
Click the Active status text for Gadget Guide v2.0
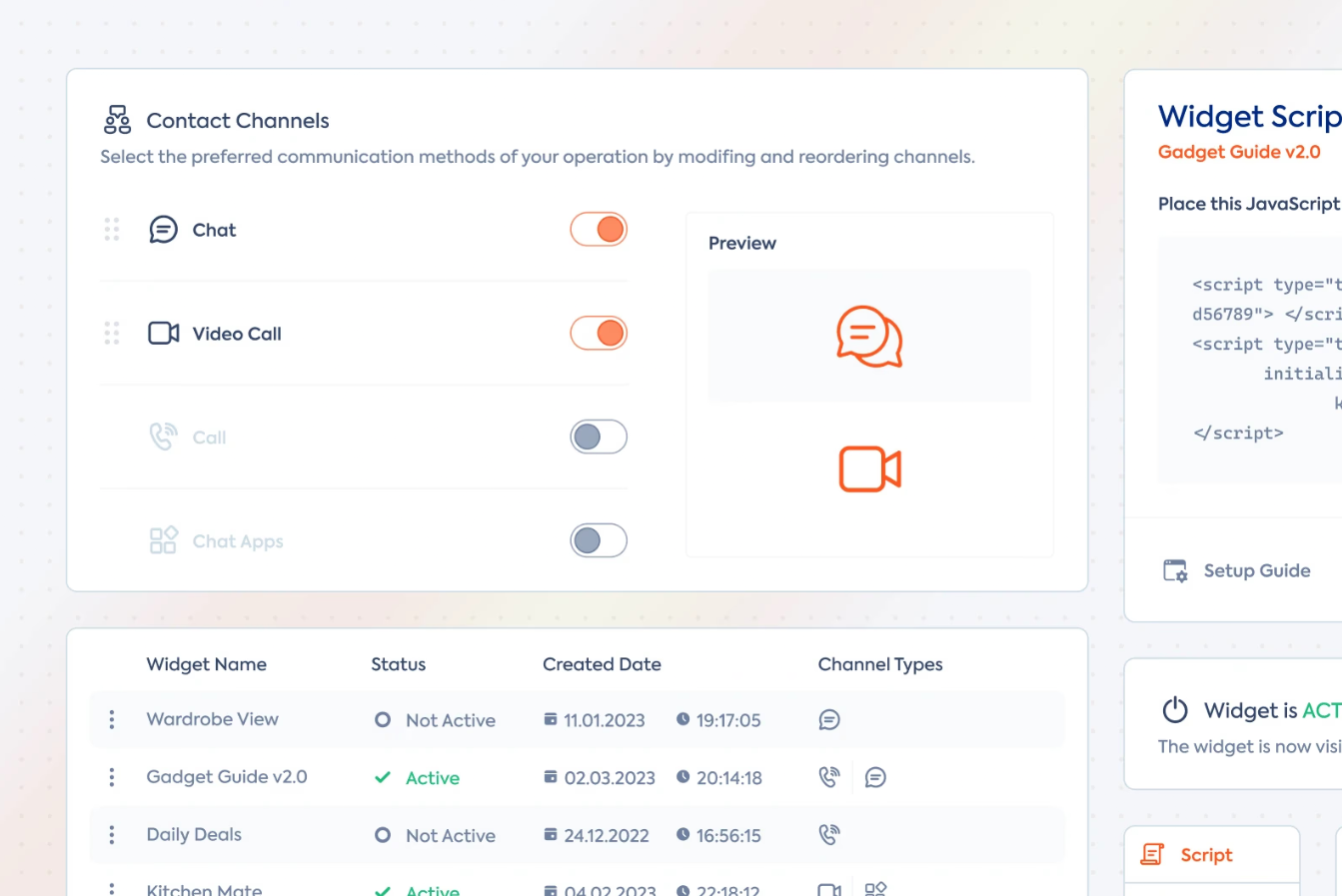click(x=433, y=778)
